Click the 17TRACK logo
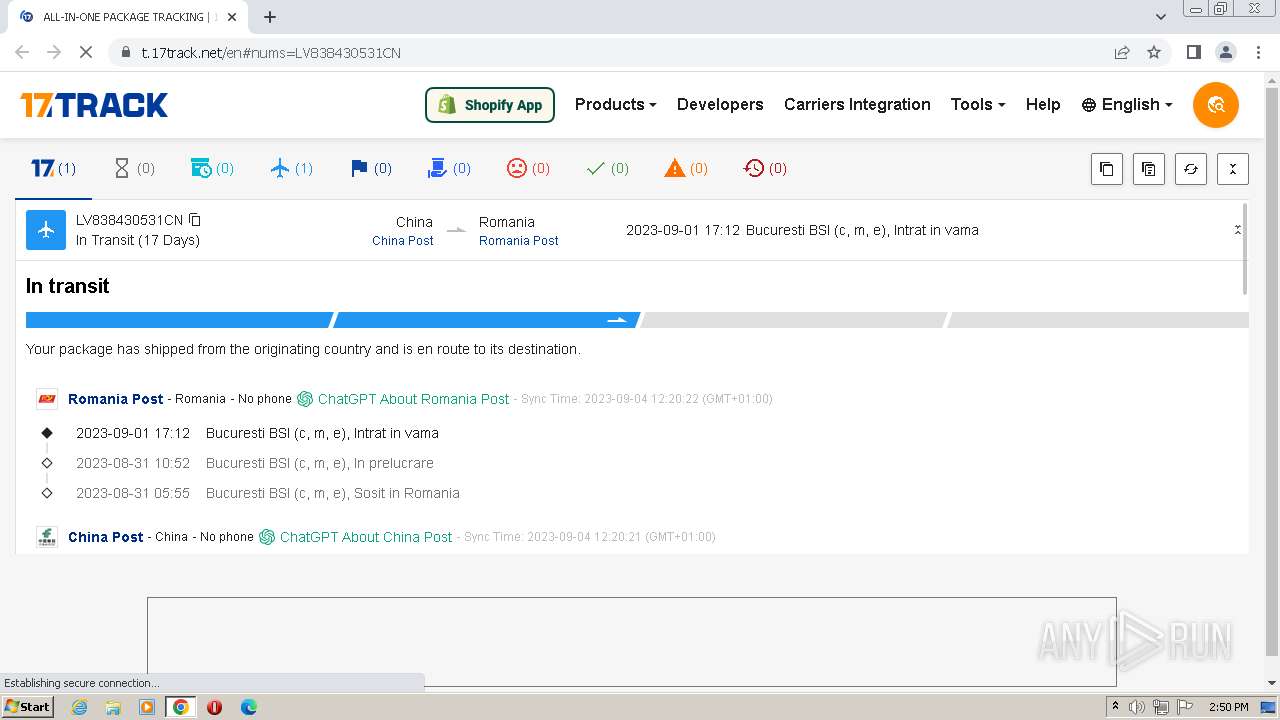 click(94, 105)
